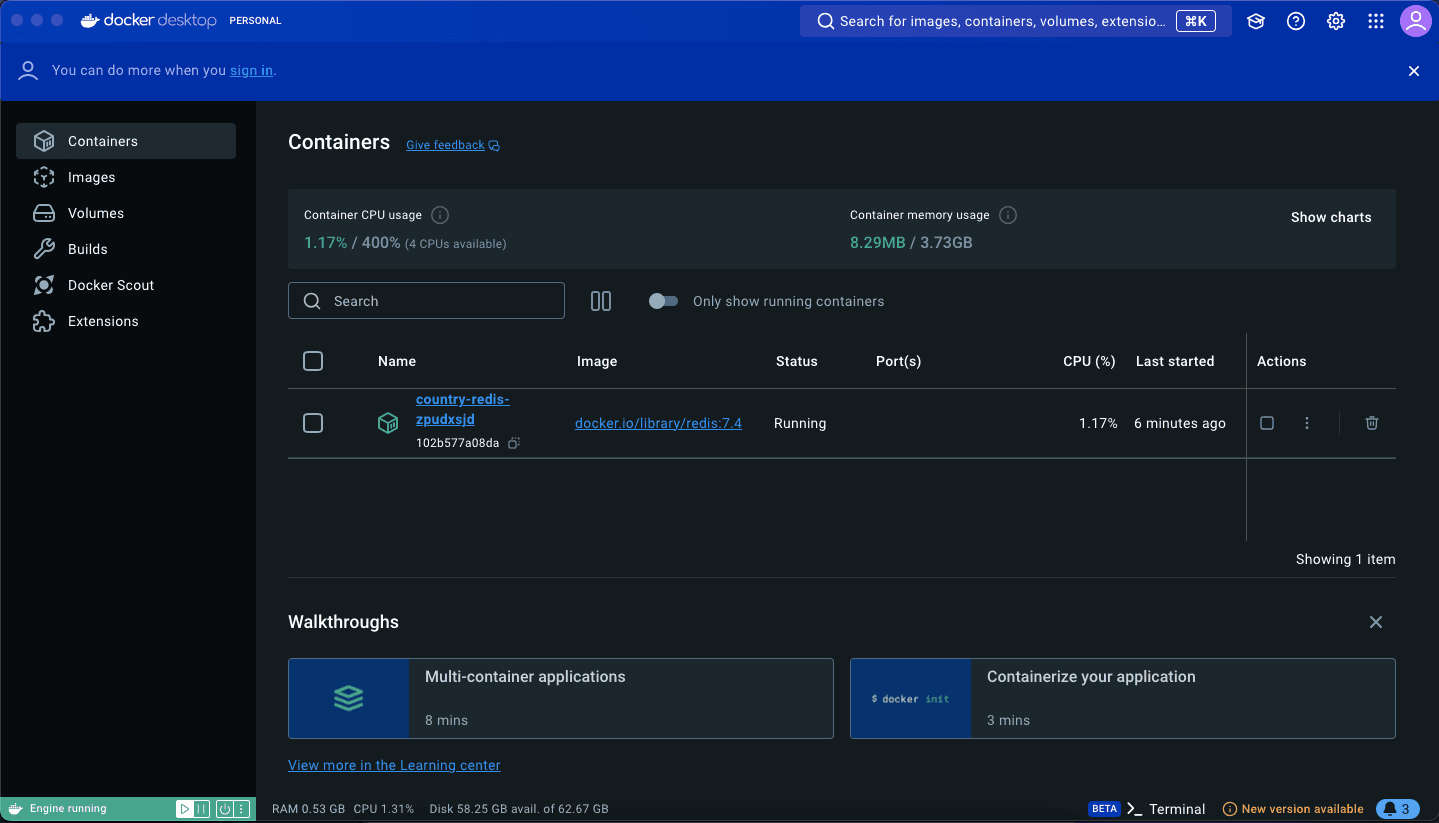The image size is (1439, 823).
Task: Click the sign in link
Action: click(x=251, y=70)
